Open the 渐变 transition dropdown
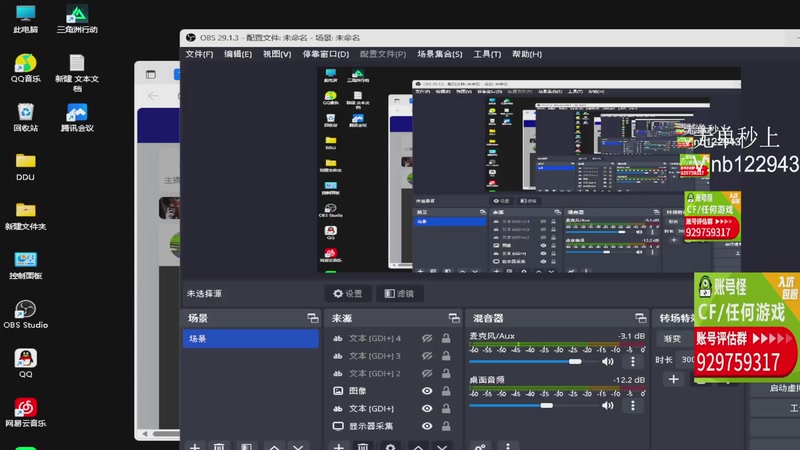Viewport: 800px width, 450px height. (x=674, y=338)
